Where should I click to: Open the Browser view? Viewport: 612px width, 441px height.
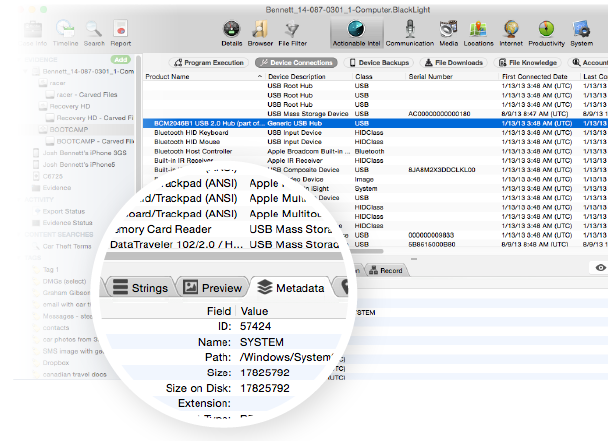(260, 34)
